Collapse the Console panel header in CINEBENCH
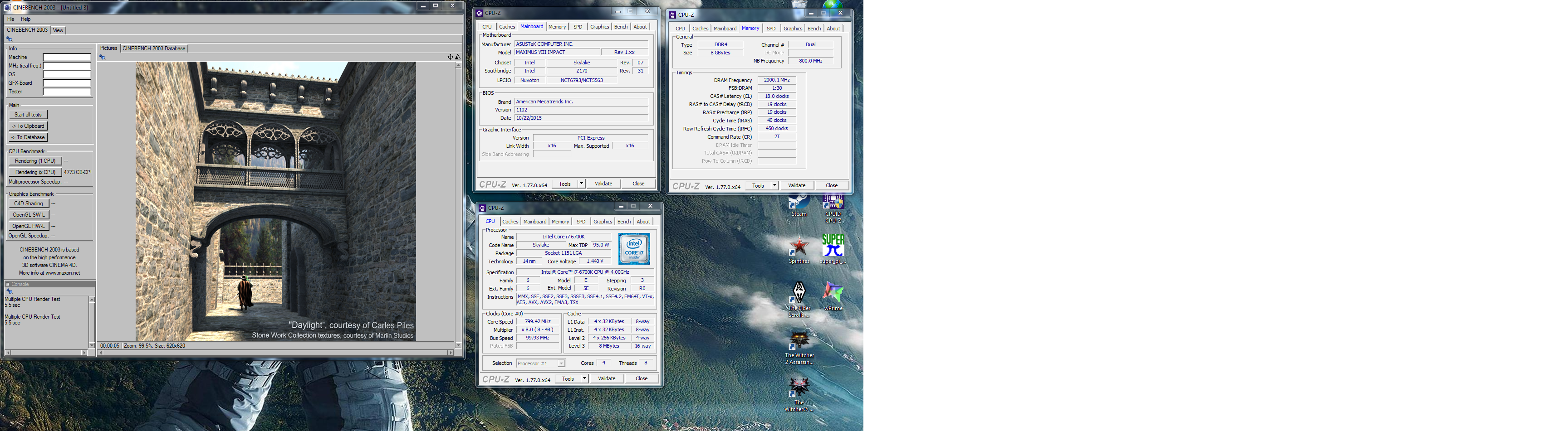This screenshot has height=431, width=1568. coord(8,284)
